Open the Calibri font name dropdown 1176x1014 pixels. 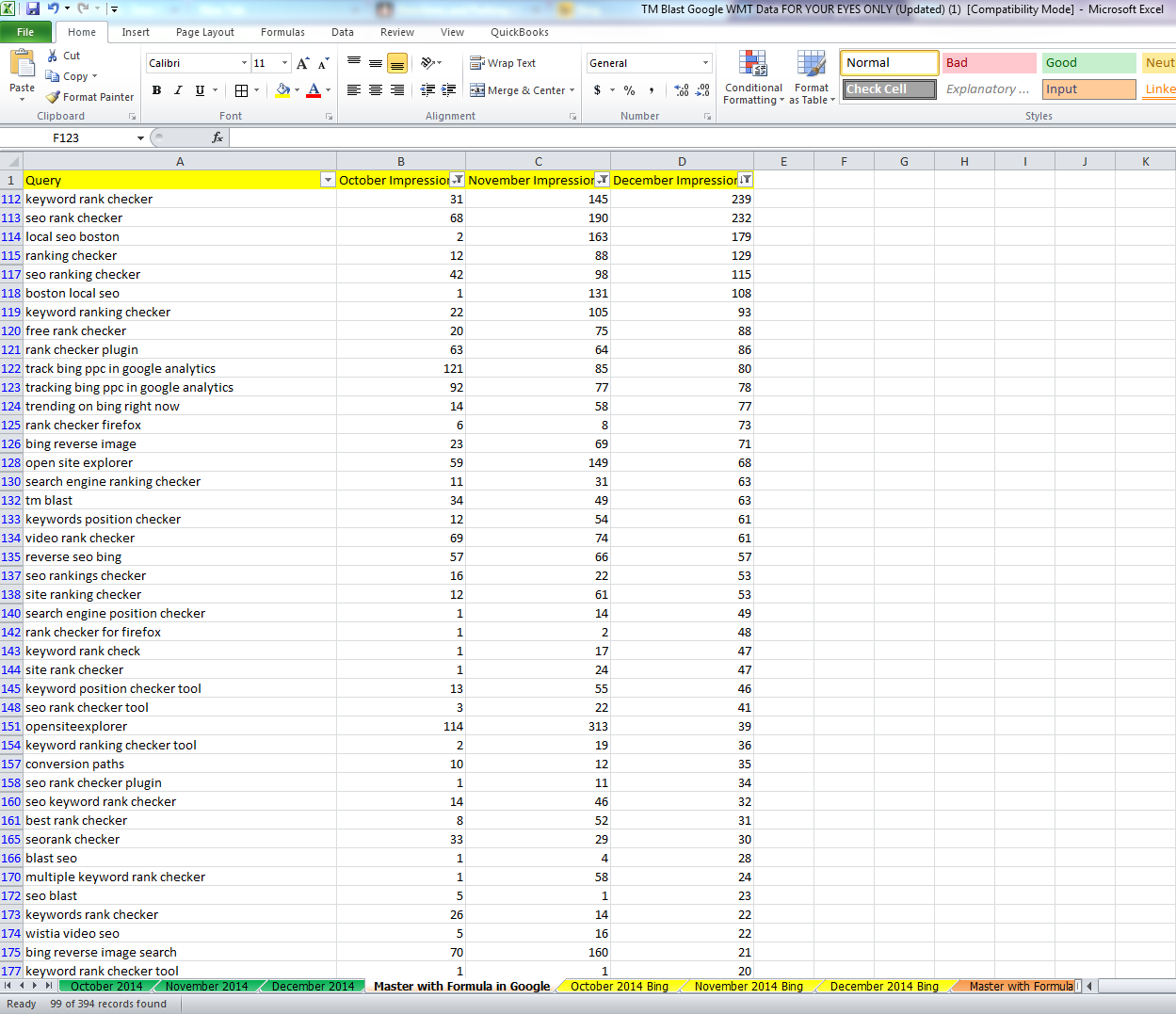coord(244,63)
